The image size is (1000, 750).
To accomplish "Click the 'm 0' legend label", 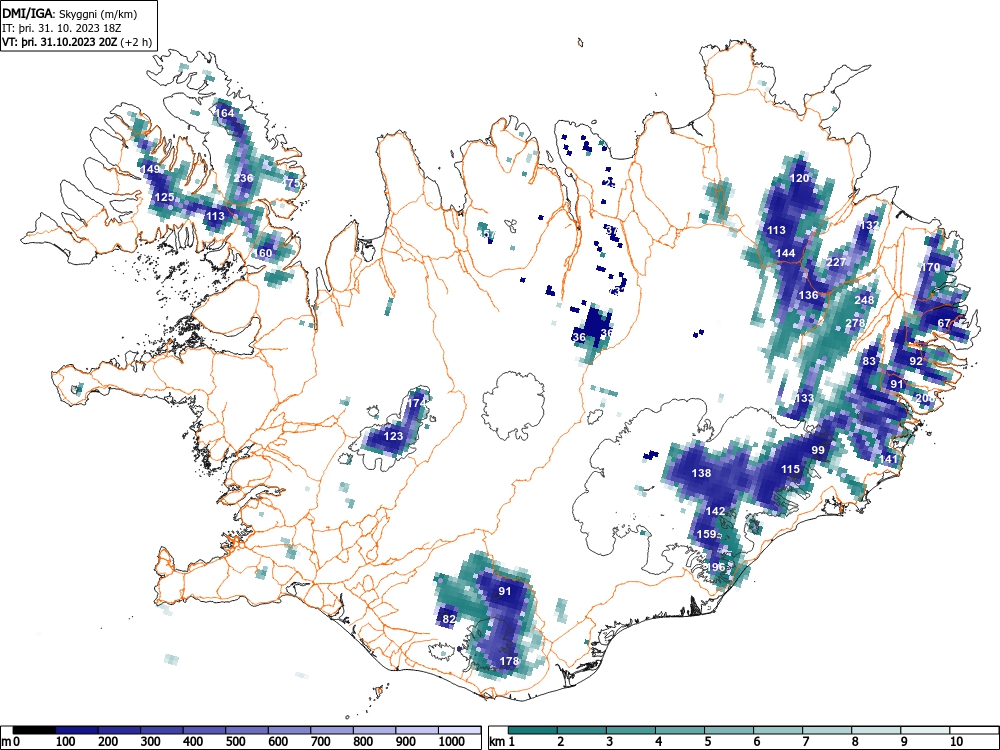I will click(11, 742).
